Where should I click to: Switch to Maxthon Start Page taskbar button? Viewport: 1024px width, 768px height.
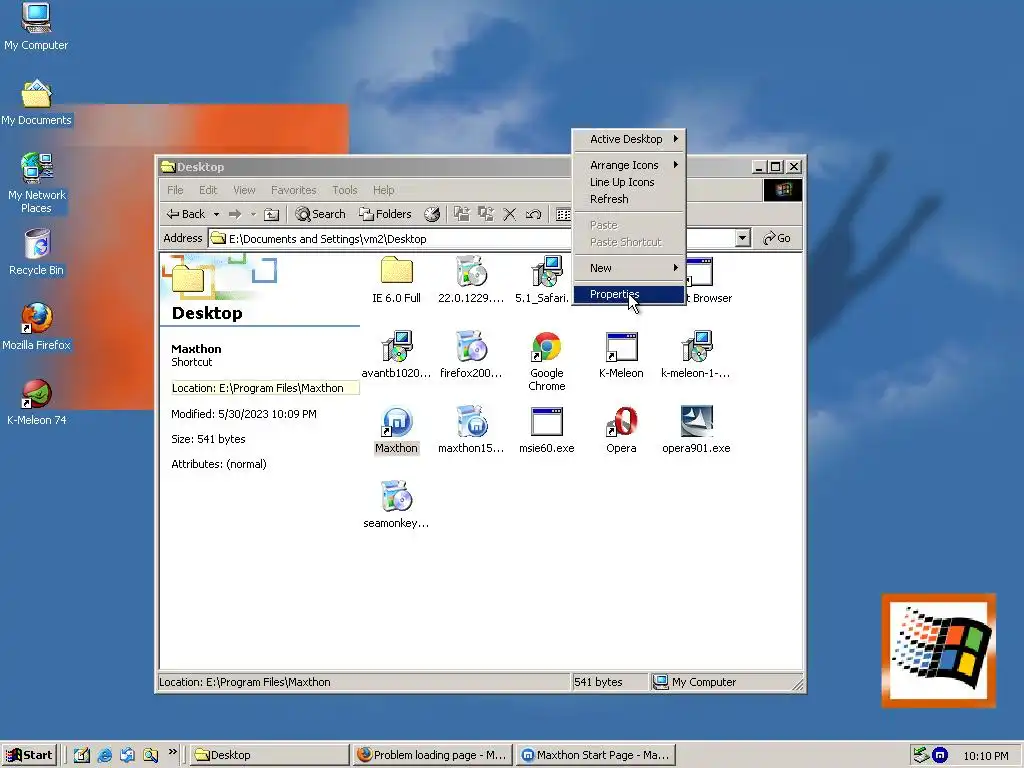pos(596,755)
